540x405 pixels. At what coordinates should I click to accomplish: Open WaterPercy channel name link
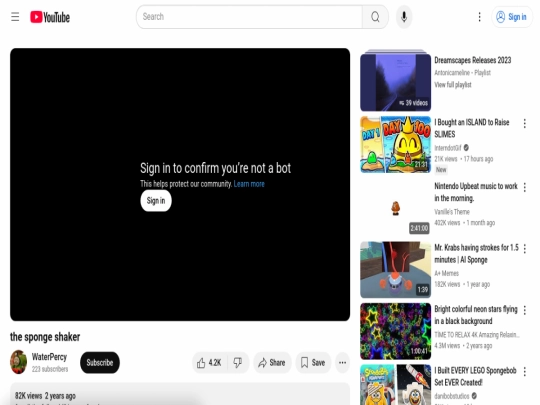pos(49,357)
